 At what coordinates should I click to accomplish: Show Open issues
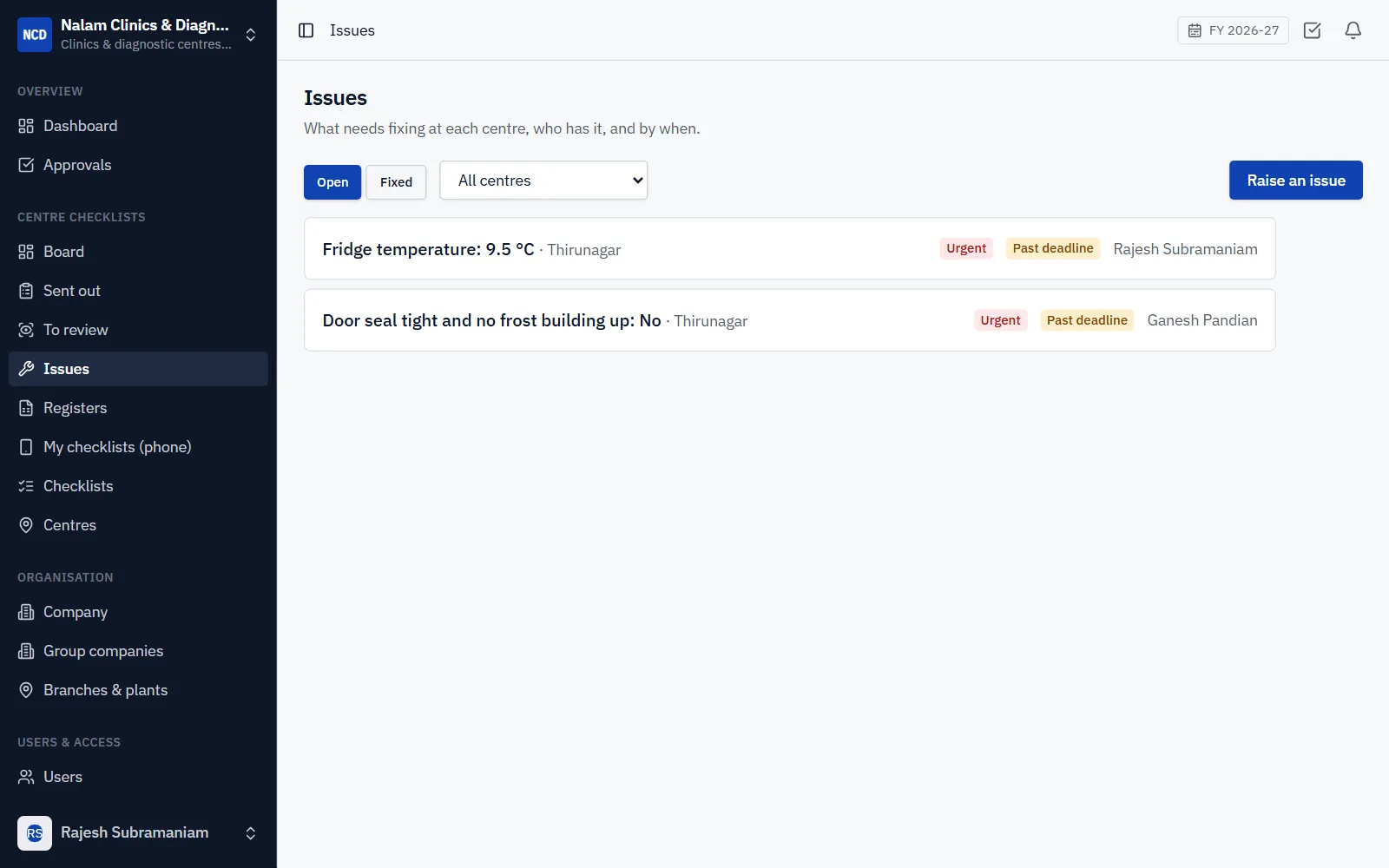332,182
